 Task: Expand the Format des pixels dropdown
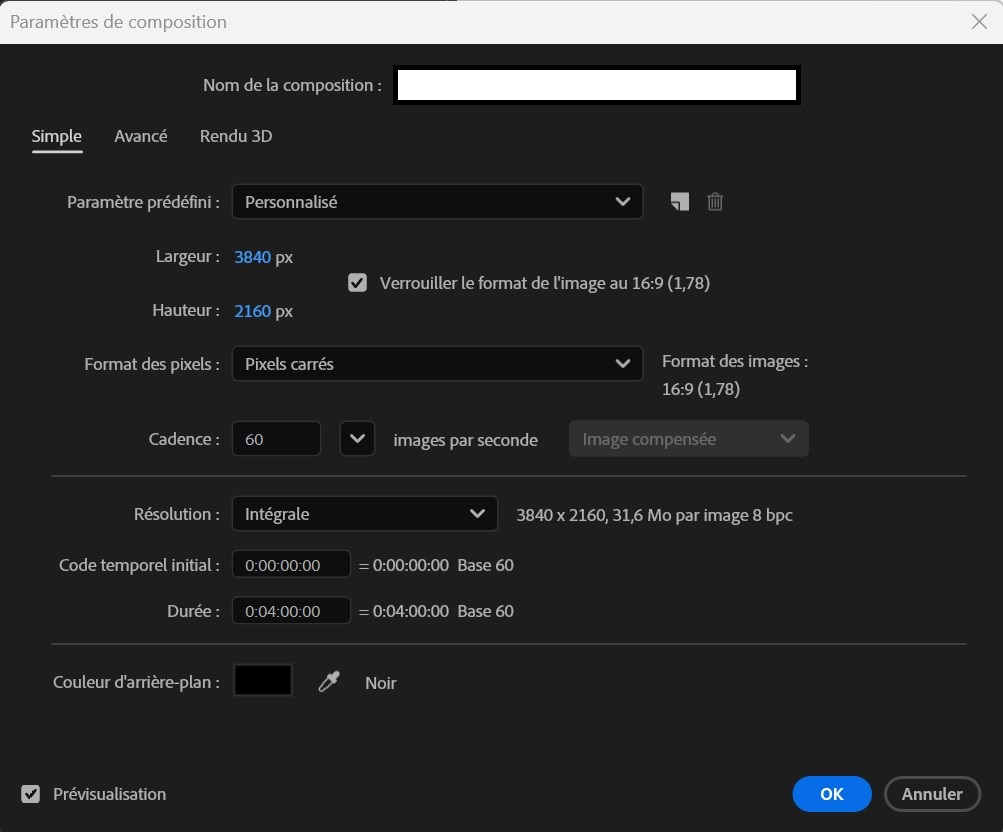coord(437,364)
